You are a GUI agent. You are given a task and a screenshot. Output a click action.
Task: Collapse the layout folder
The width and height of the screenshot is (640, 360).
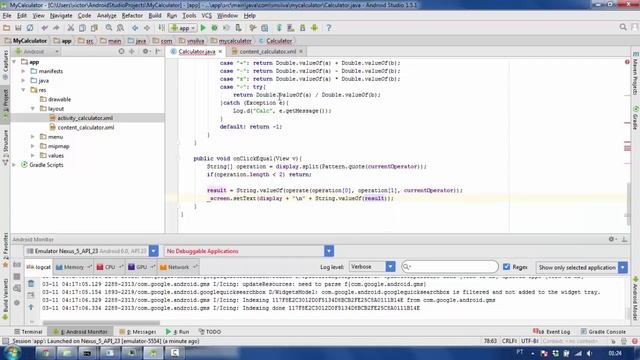coord(33,109)
